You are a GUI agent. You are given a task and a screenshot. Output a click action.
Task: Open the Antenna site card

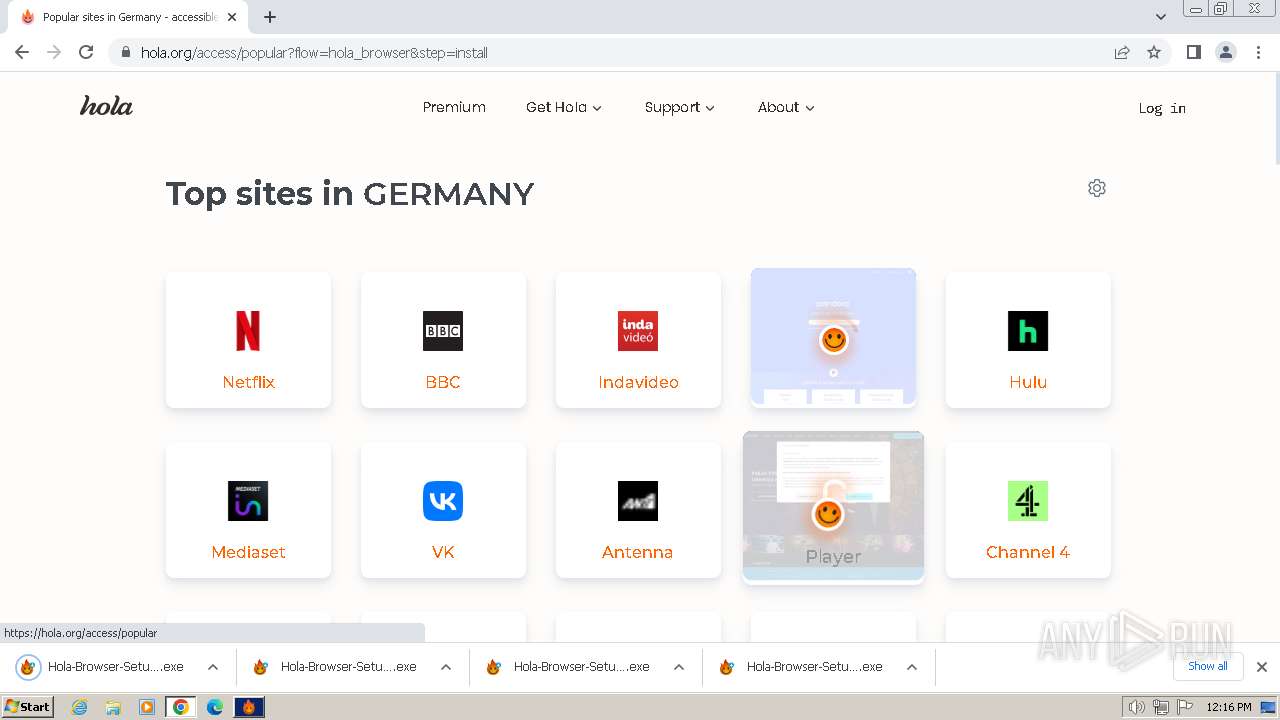click(638, 510)
